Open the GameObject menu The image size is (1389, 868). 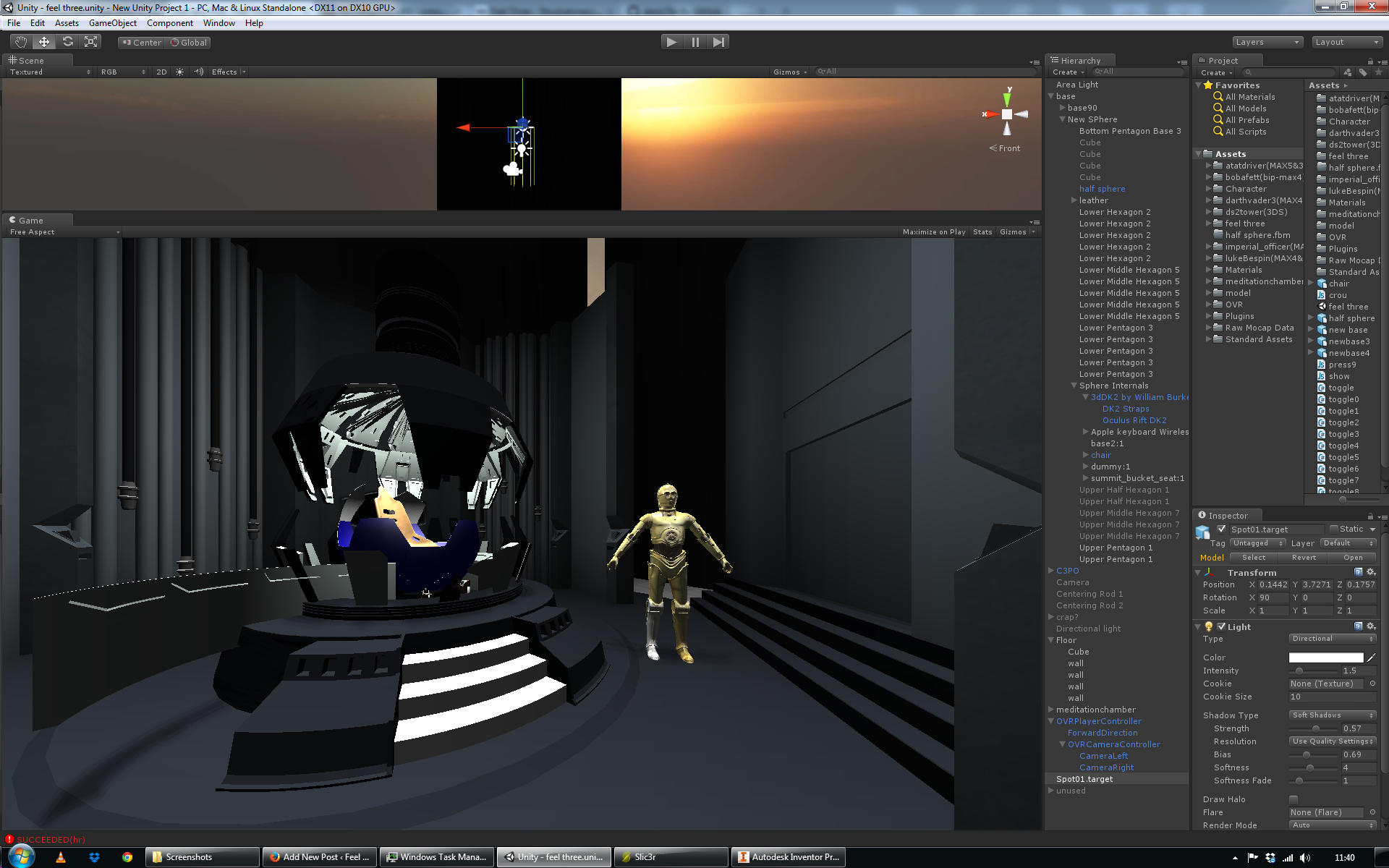113,23
